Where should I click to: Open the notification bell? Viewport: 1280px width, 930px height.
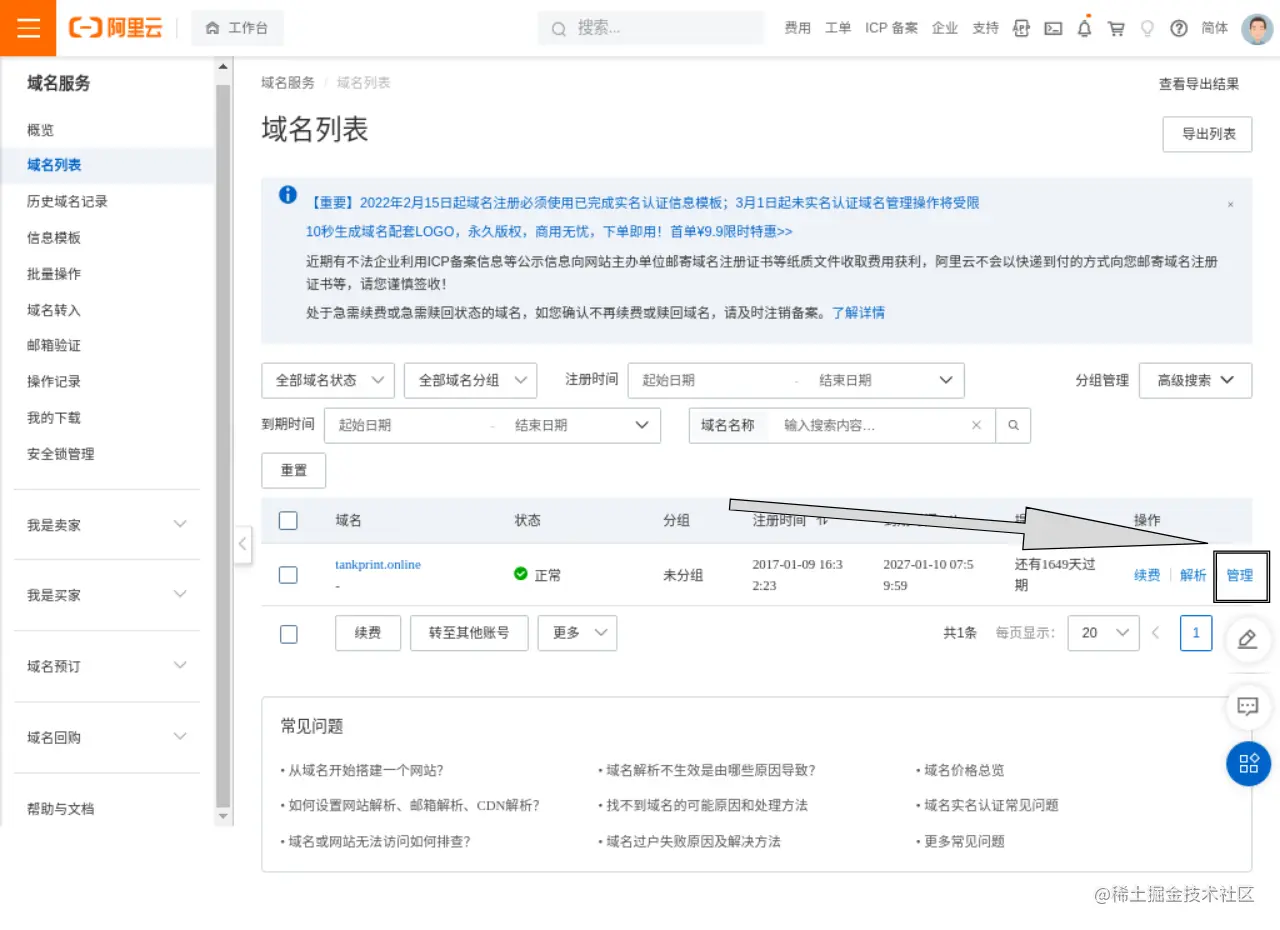[1084, 28]
